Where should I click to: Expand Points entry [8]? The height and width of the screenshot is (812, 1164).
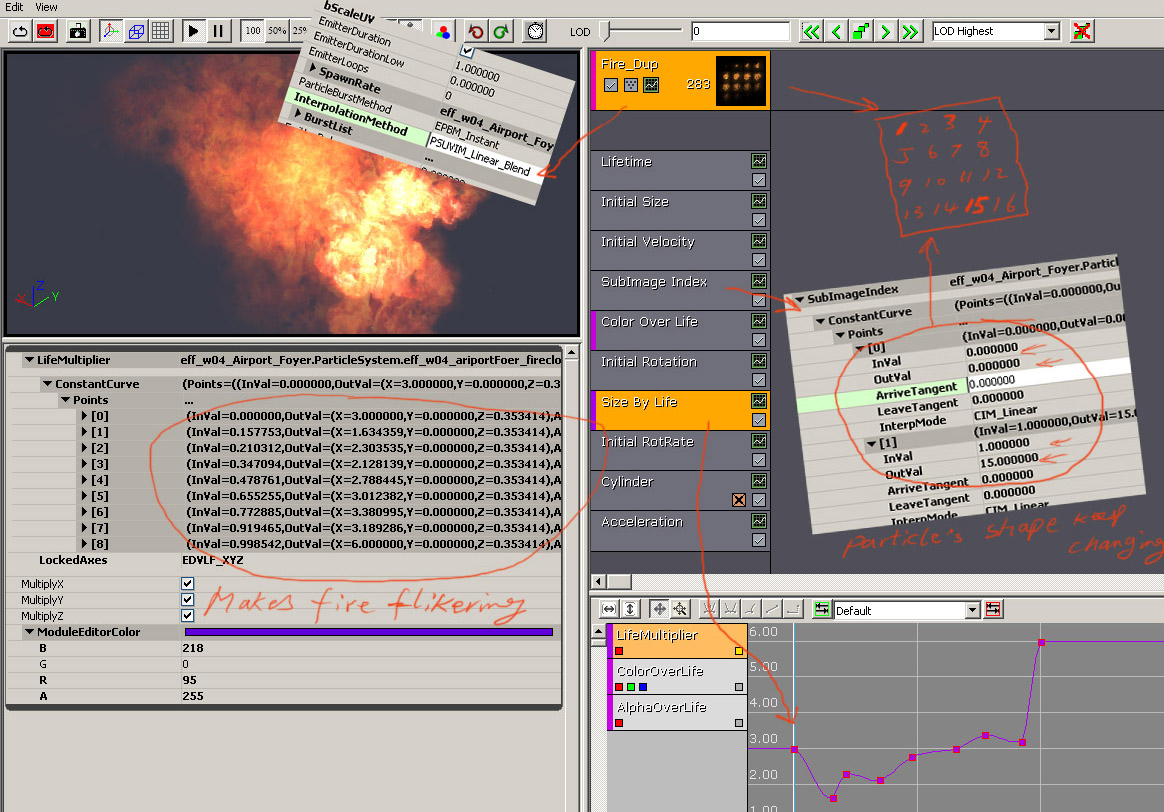point(84,544)
